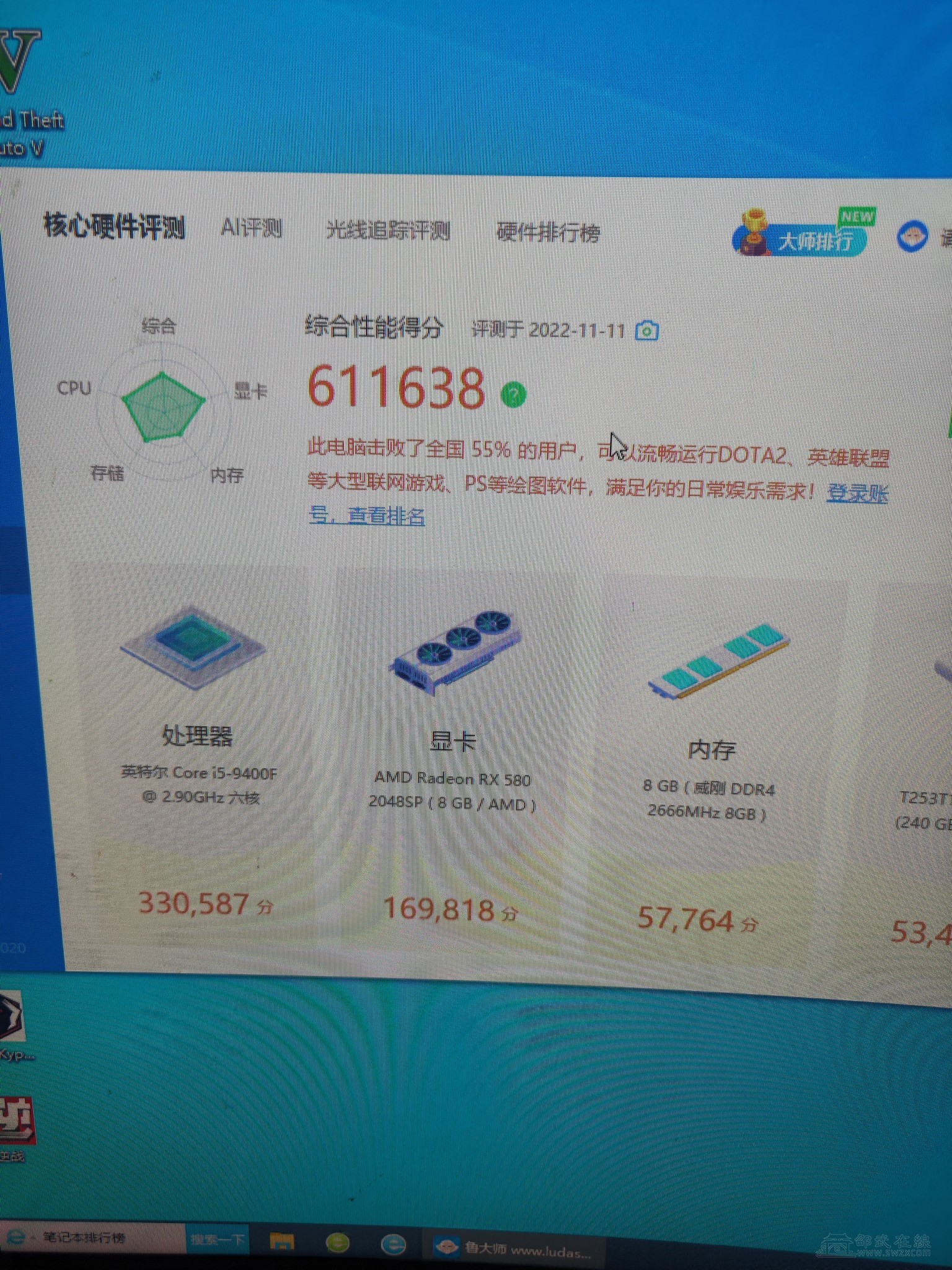The image size is (952, 1270).
Task: Click the green question mark next to the score
Action: coord(513,394)
